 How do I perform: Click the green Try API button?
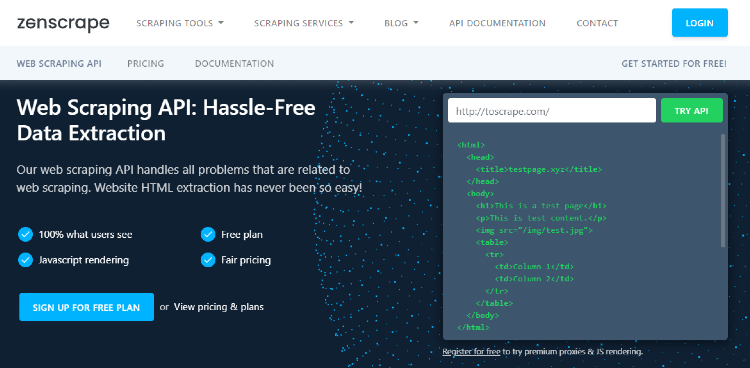(692, 111)
